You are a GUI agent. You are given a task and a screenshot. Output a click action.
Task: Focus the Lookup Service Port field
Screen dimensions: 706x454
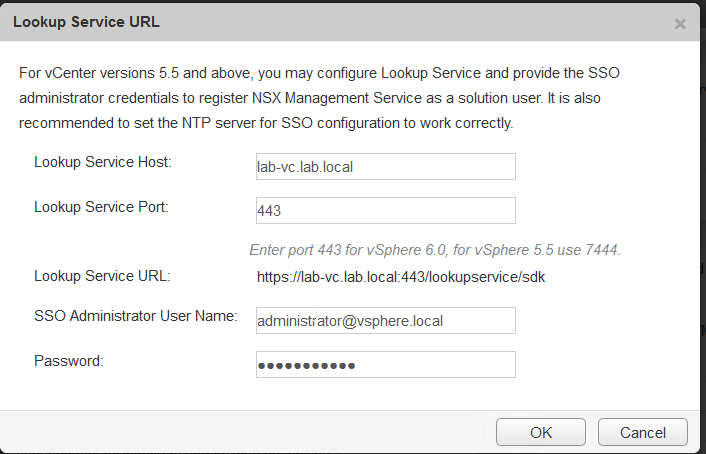tap(385, 210)
